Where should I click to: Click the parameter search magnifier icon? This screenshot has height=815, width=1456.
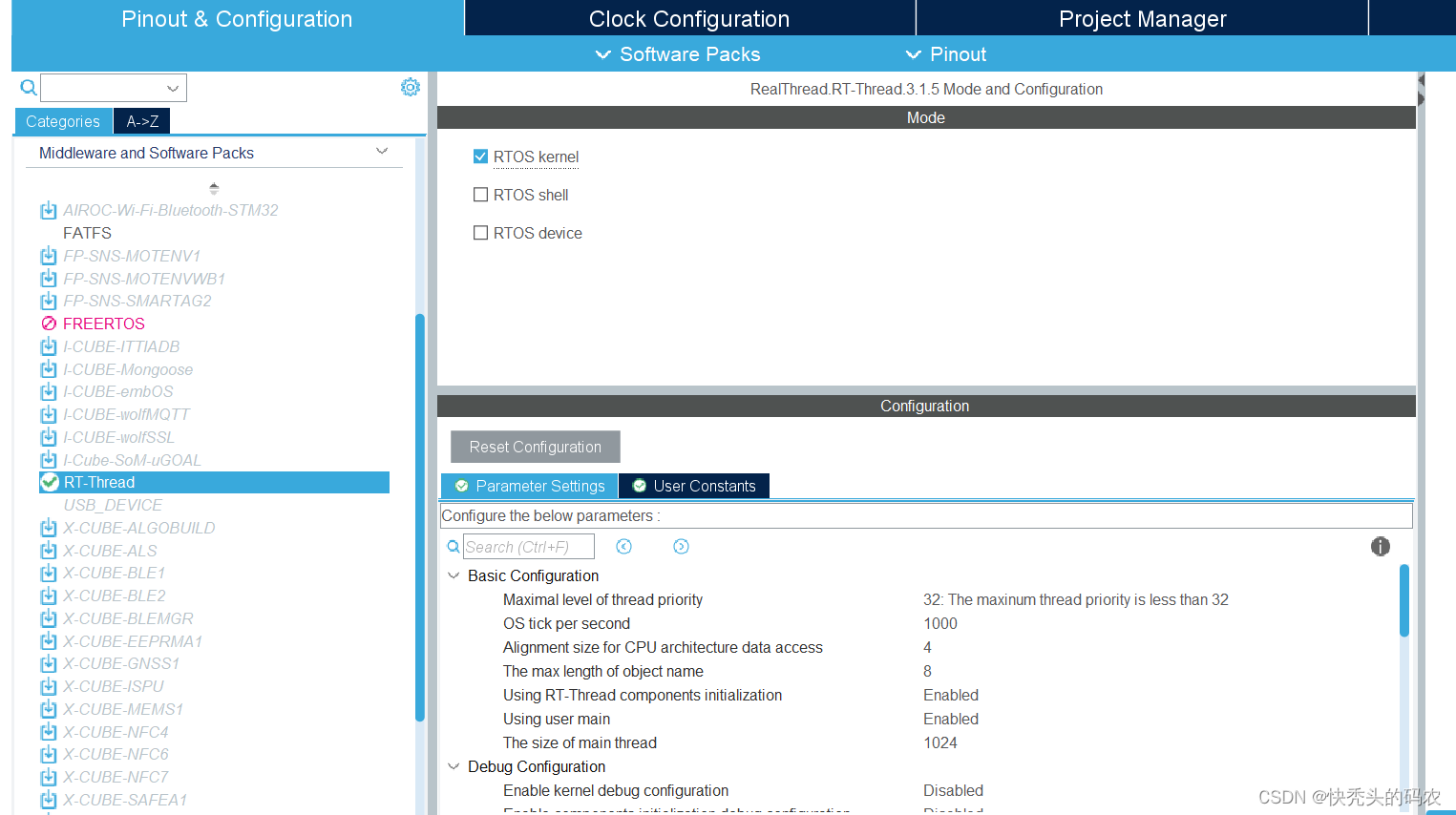[x=454, y=547]
